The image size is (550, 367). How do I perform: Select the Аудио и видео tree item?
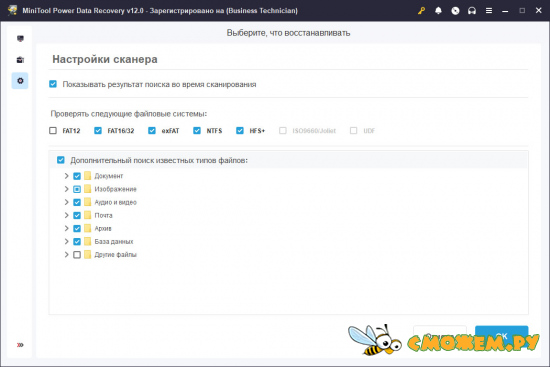[115, 202]
